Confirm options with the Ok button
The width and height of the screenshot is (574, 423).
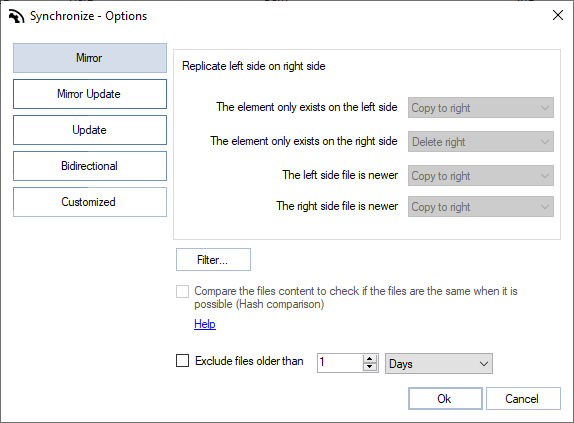click(445, 398)
